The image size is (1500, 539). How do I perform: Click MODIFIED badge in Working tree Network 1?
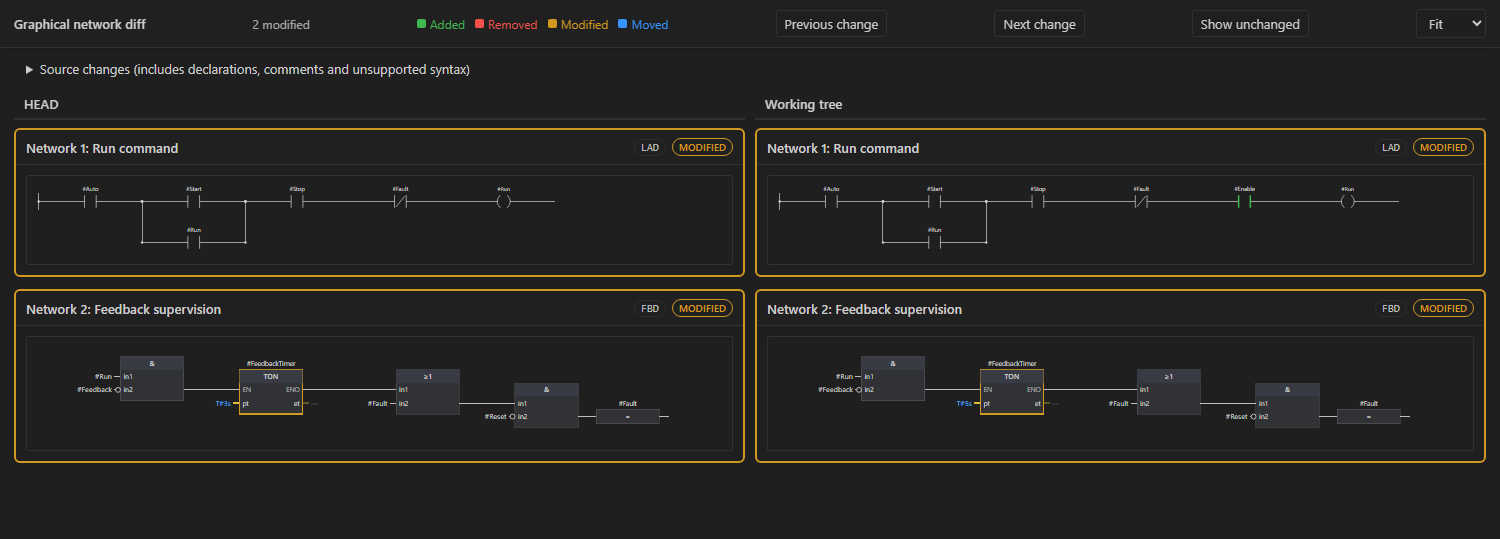click(x=1443, y=148)
